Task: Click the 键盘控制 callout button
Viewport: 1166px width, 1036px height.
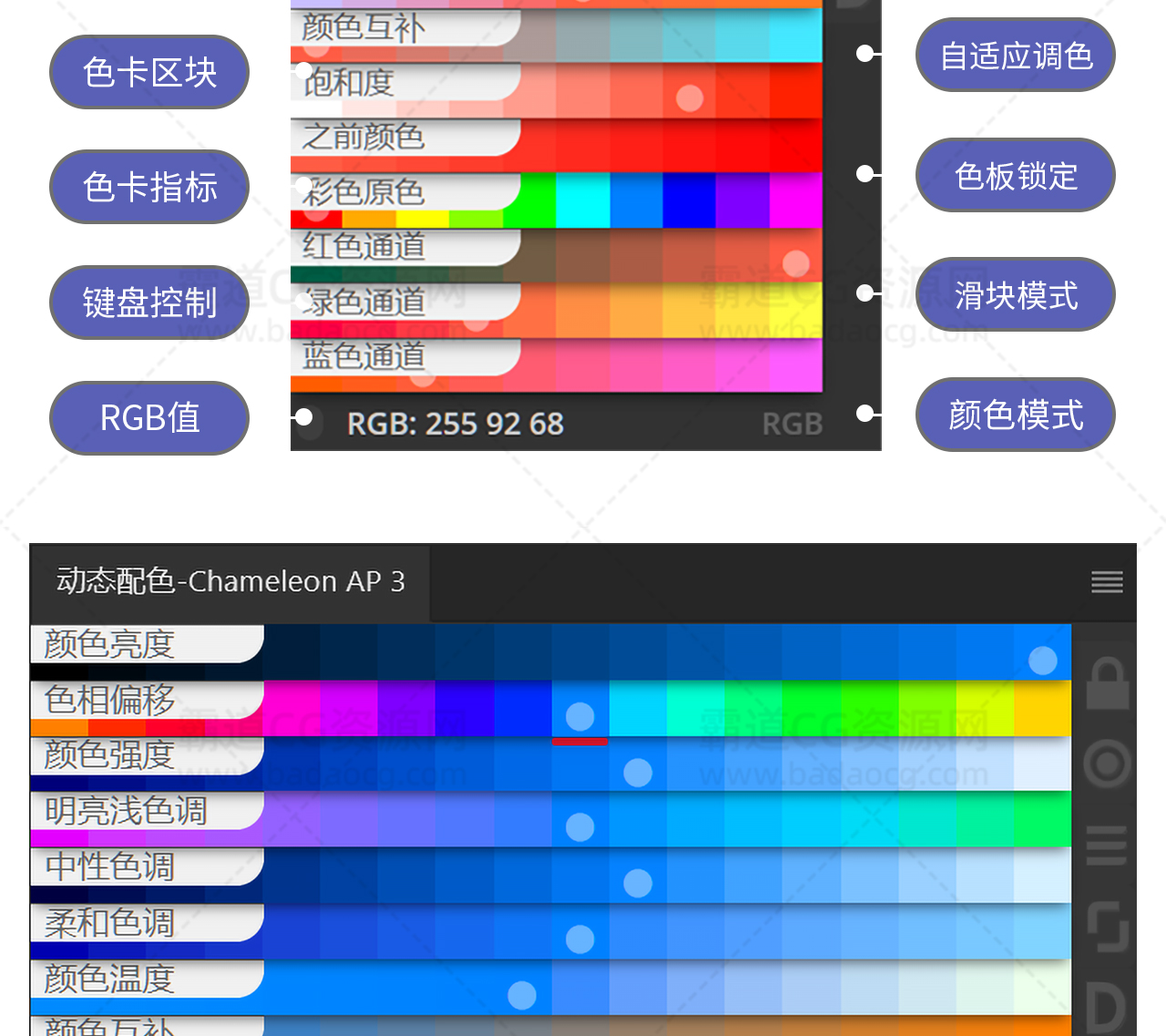Action: pyautogui.click(x=149, y=303)
